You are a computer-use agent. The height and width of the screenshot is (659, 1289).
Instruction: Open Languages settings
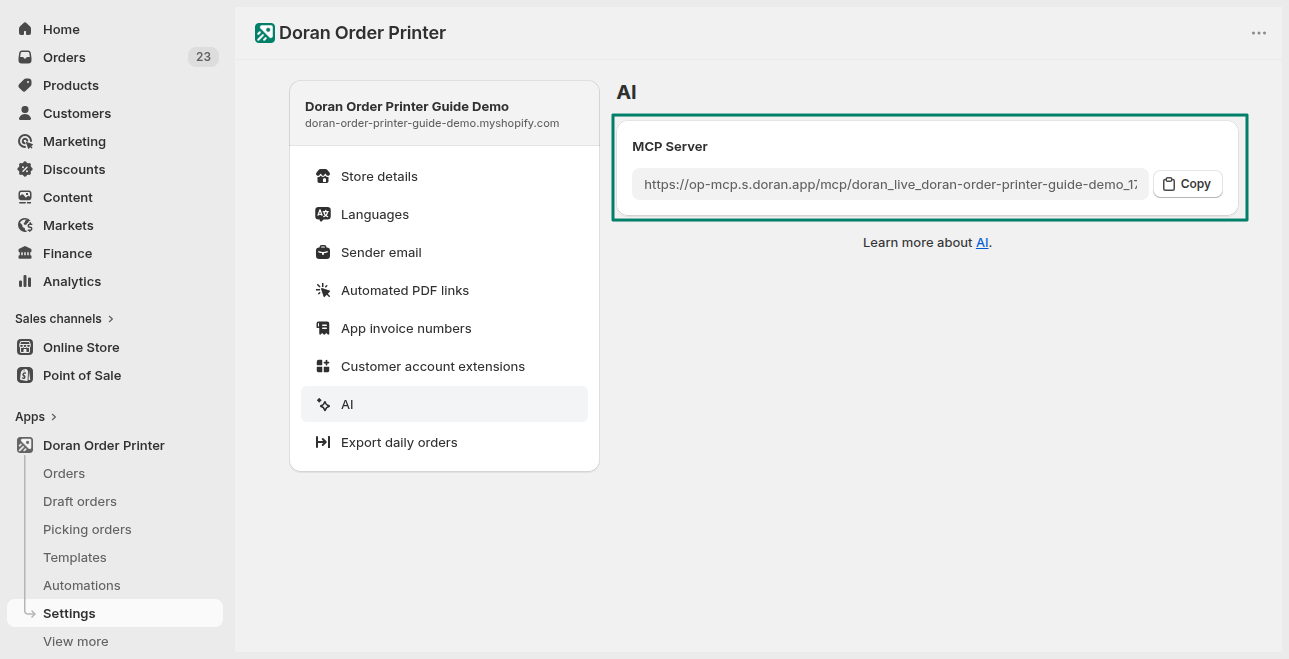pyautogui.click(x=444, y=214)
